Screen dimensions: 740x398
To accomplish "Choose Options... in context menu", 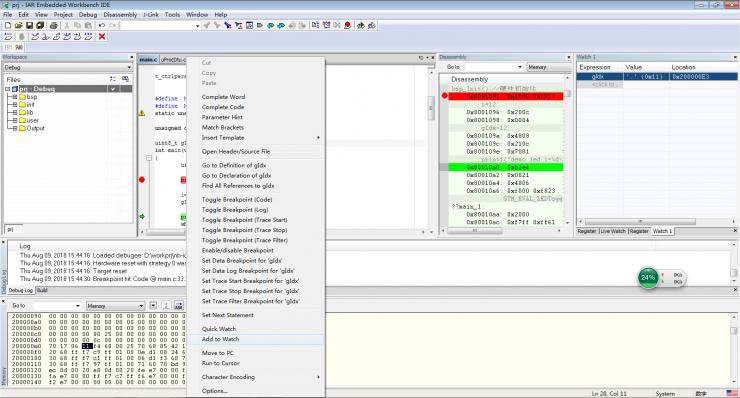I will [256, 390].
